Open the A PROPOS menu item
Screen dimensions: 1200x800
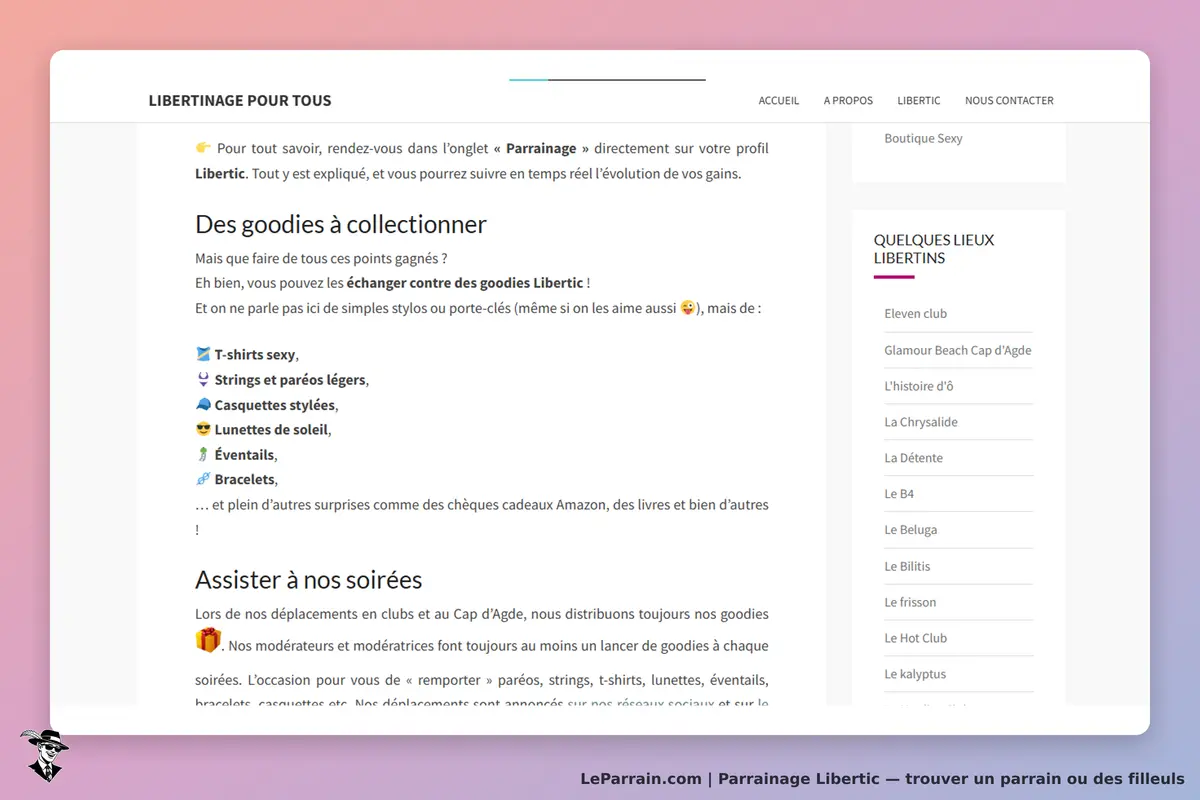(848, 101)
